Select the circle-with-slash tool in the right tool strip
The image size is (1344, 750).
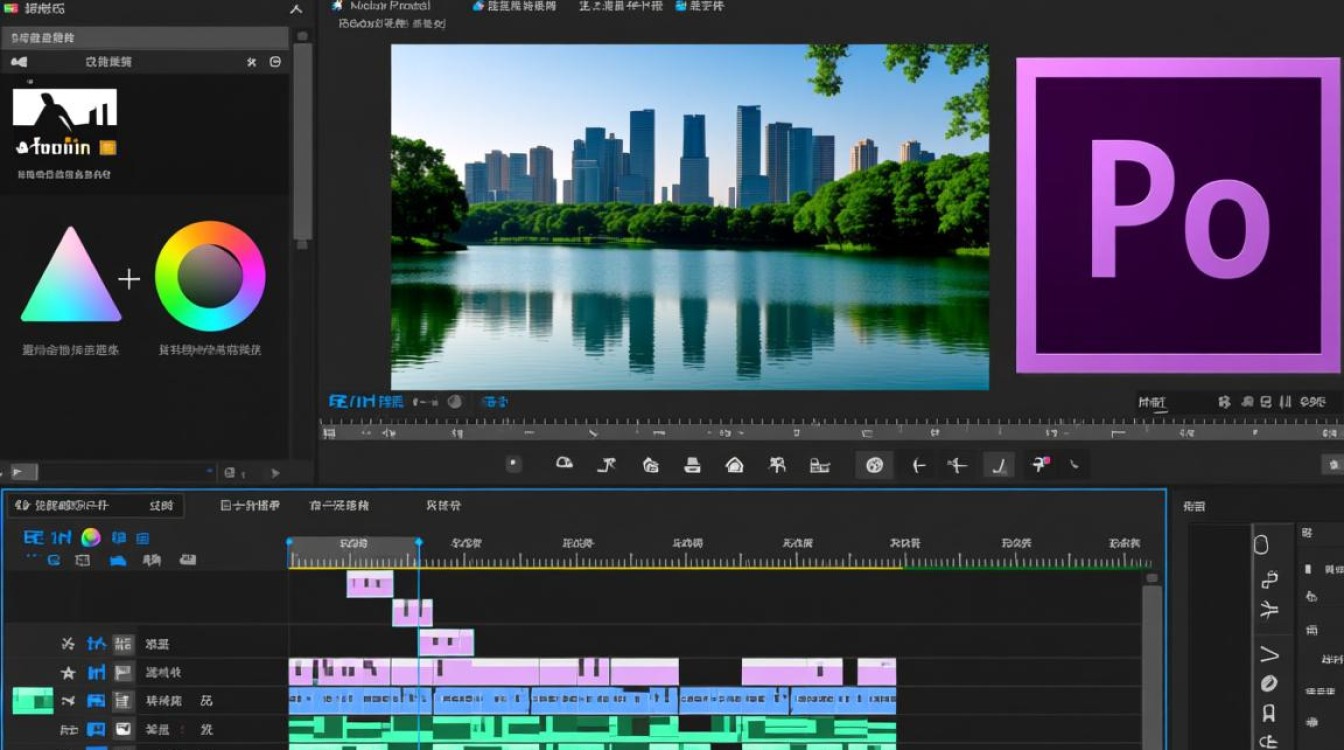(1269, 684)
